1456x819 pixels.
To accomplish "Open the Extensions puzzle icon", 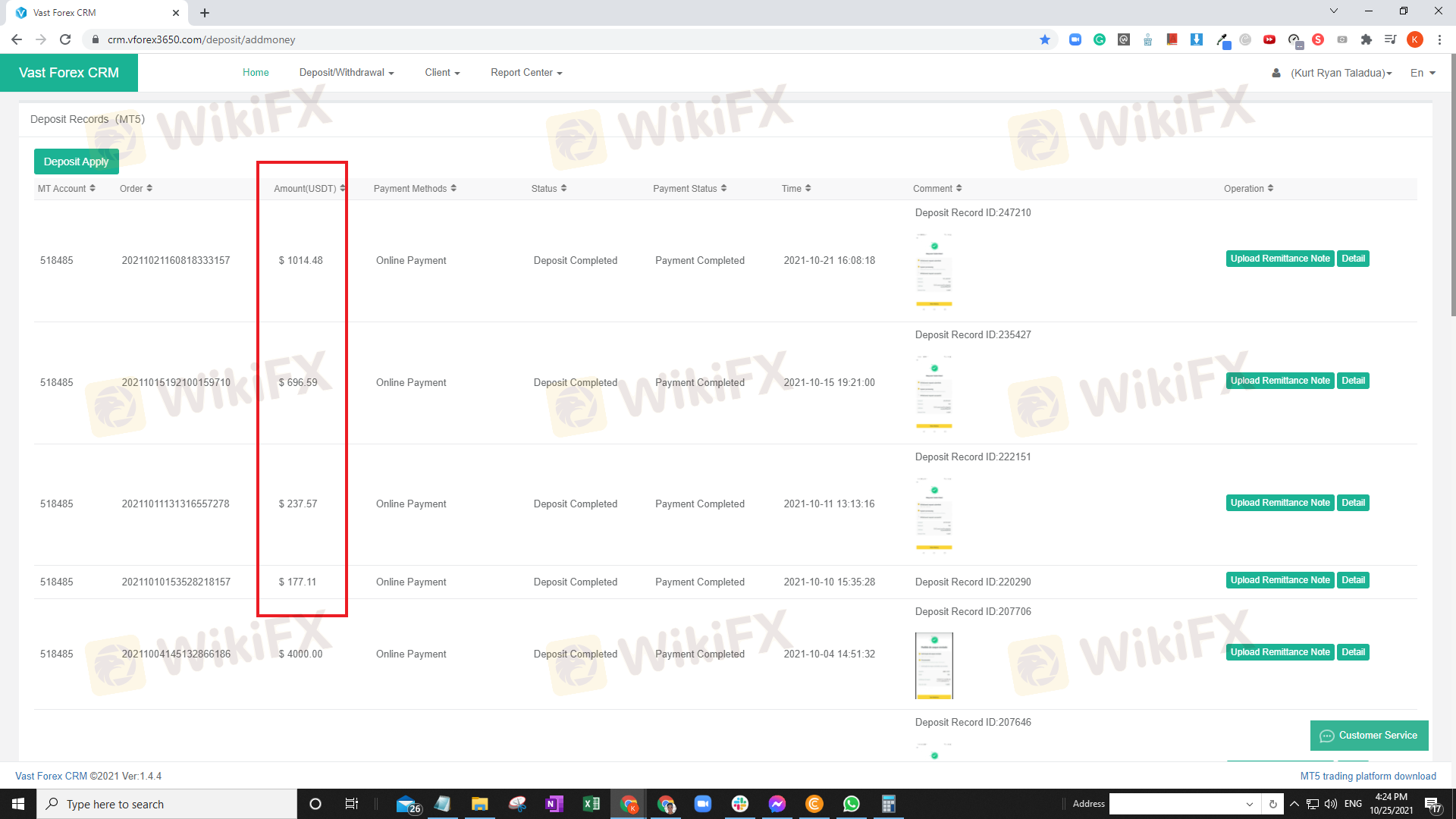I will tap(1367, 39).
